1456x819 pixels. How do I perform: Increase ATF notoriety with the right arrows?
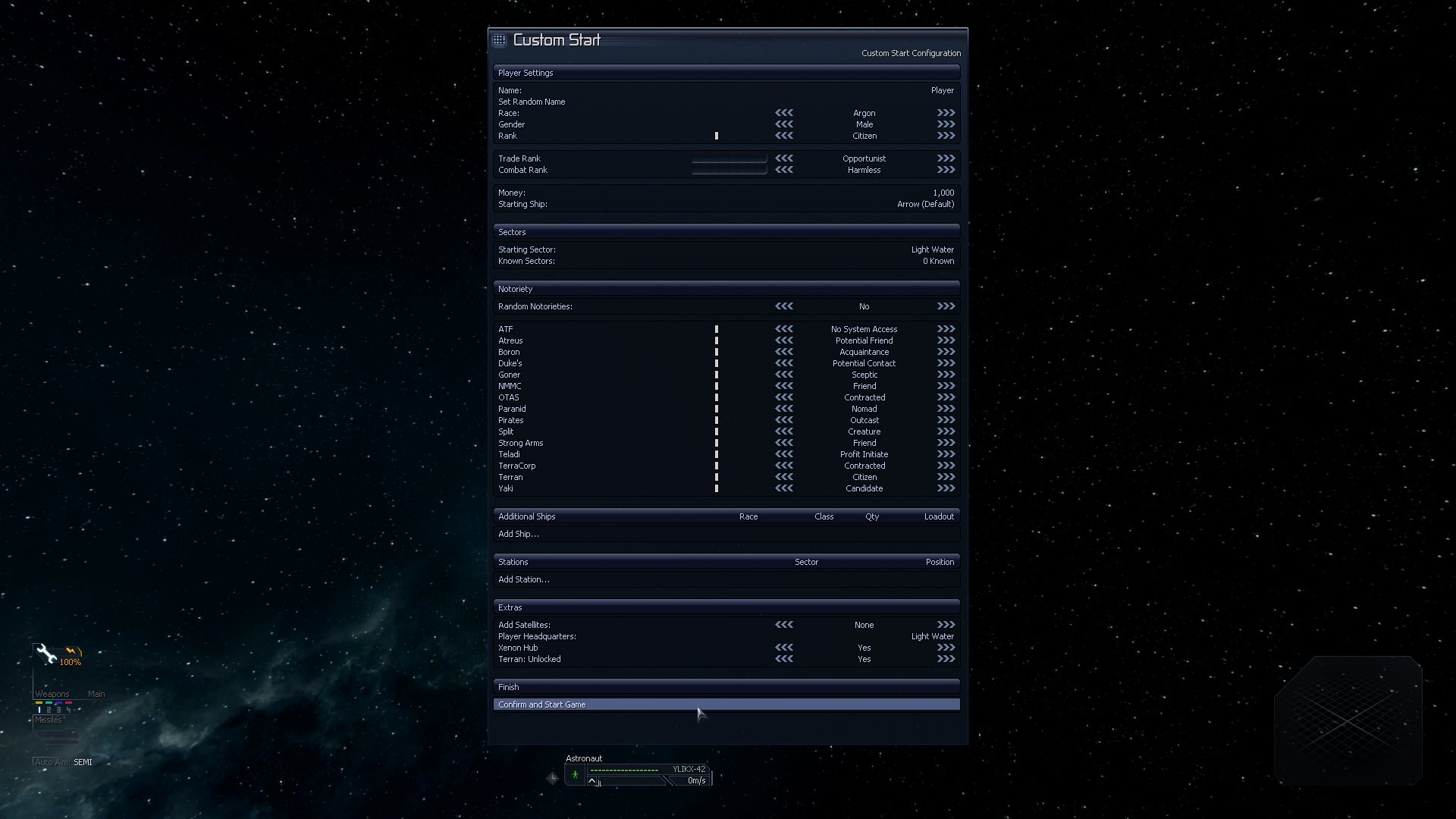tap(946, 329)
